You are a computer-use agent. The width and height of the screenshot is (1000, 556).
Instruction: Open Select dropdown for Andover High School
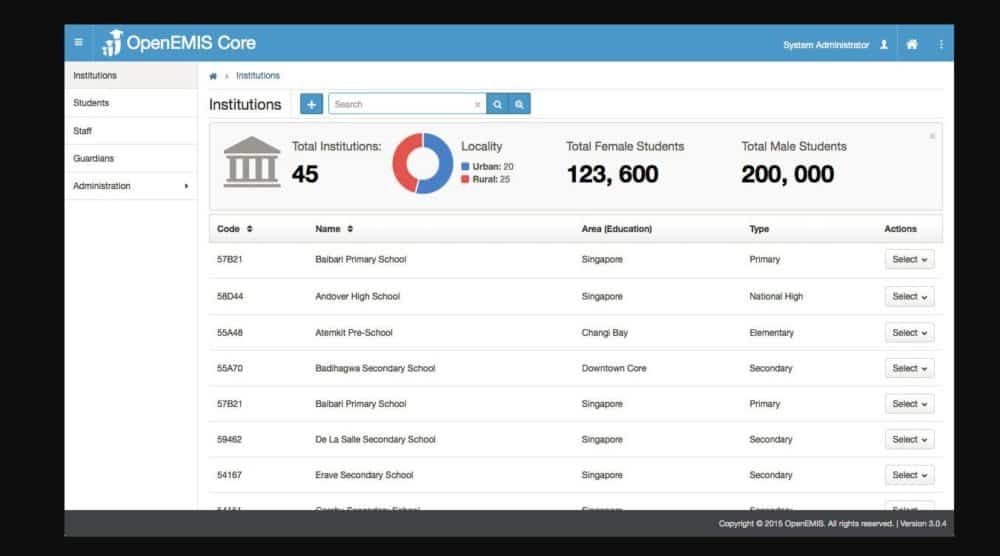coord(909,297)
